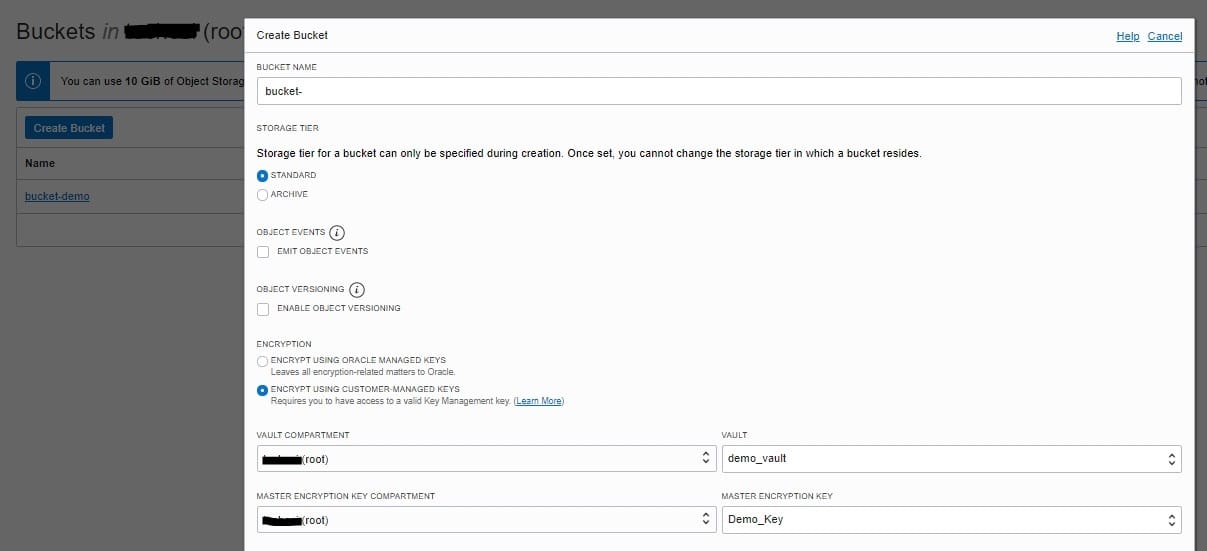This screenshot has width=1207, height=551.
Task: Click the Create Bucket button
Action: [x=69, y=128]
